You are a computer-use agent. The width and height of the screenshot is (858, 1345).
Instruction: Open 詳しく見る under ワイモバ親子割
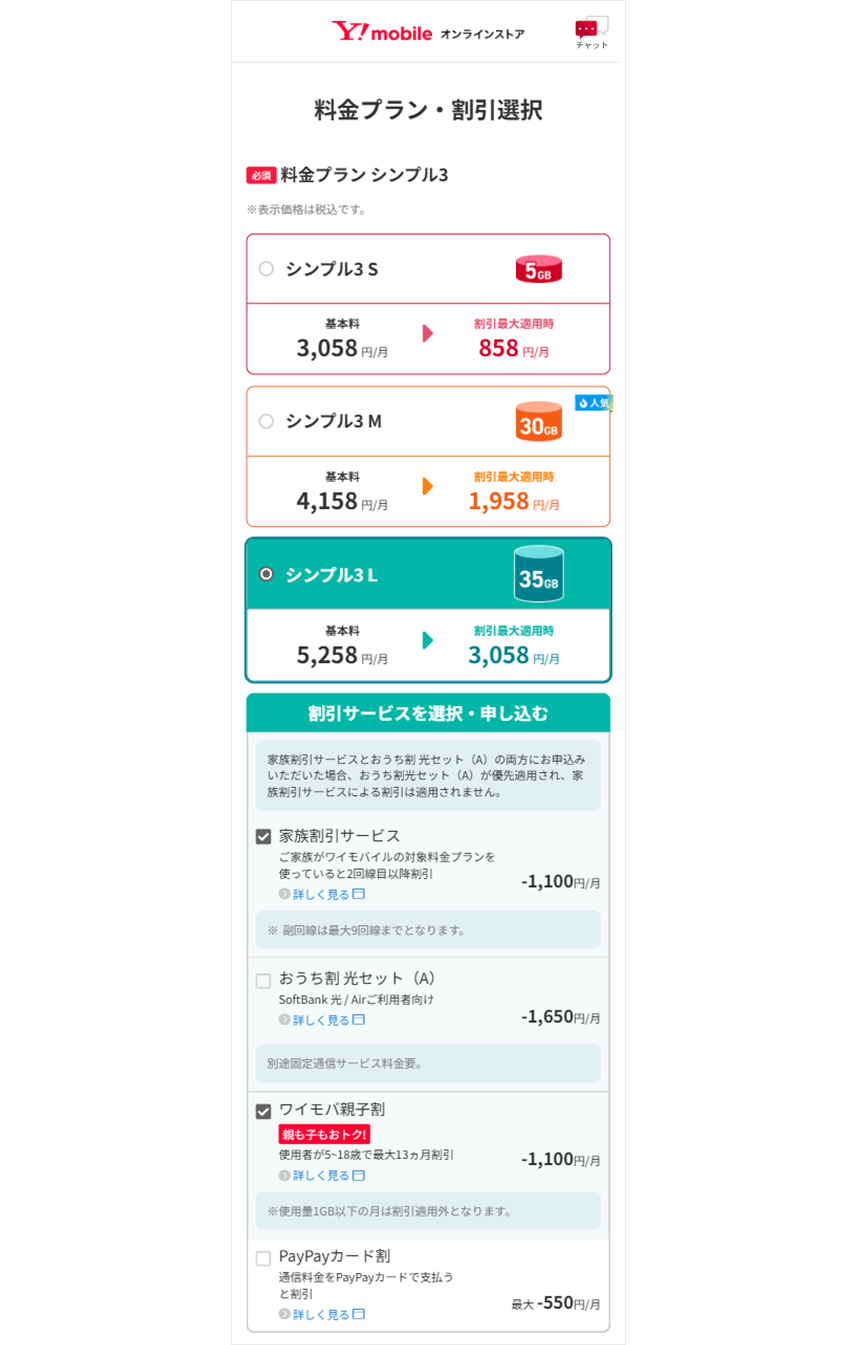click(322, 1175)
